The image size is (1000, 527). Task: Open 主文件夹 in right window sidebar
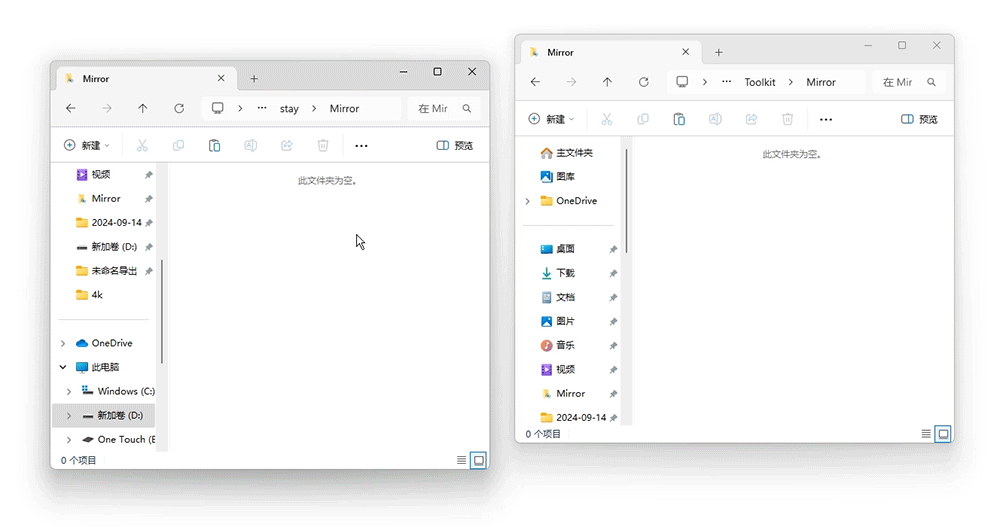pos(568,152)
